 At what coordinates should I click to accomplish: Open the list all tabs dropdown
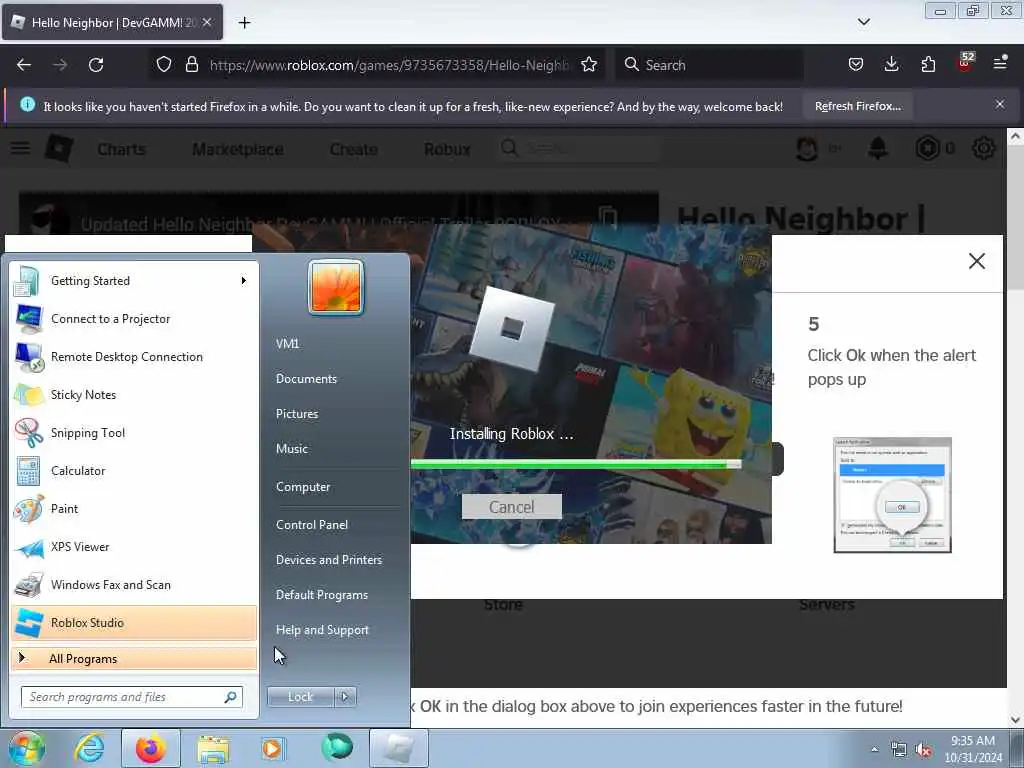pyautogui.click(x=863, y=22)
